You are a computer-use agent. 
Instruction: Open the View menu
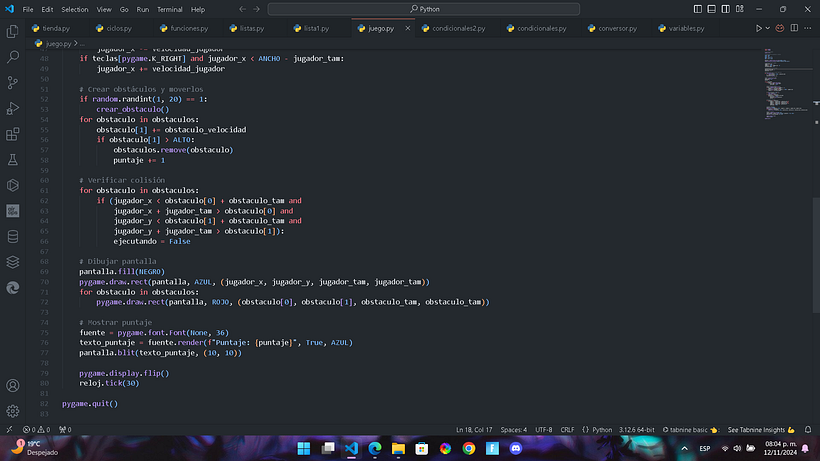tap(104, 9)
